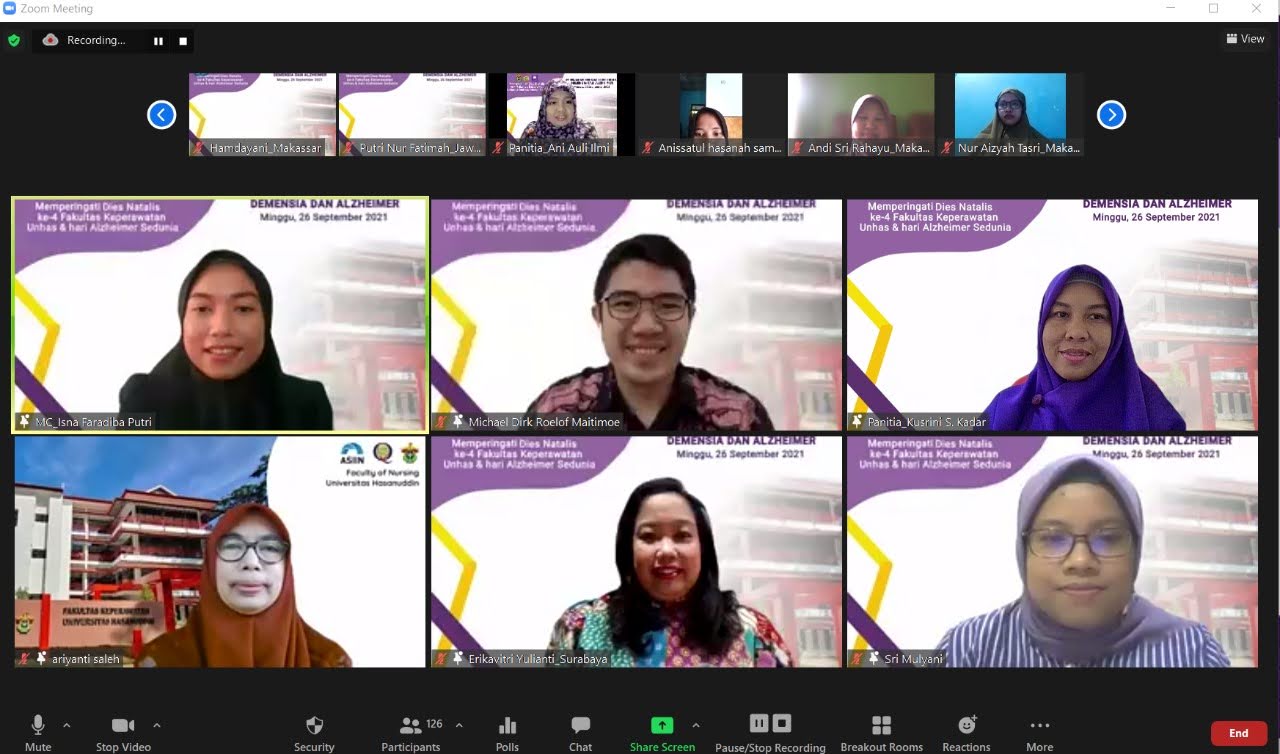The width and height of the screenshot is (1280, 754).
Task: Open the More options menu
Action: point(1039,726)
